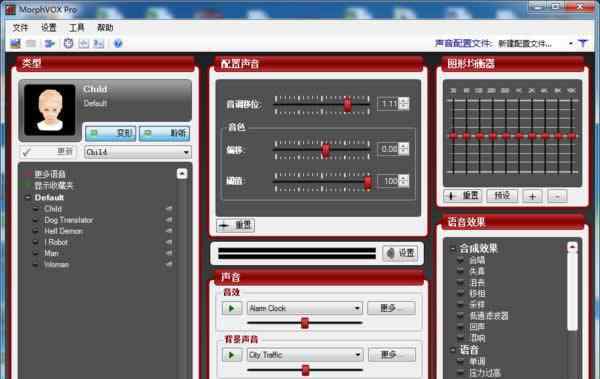Image resolution: width=600 pixels, height=379 pixels.
Task: Click the plus button under the equalizer
Action: [x=532, y=196]
